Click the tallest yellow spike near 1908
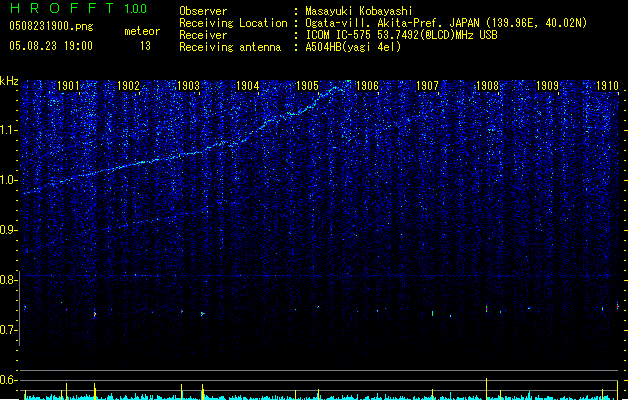The width and height of the screenshot is (629, 400). point(487,389)
